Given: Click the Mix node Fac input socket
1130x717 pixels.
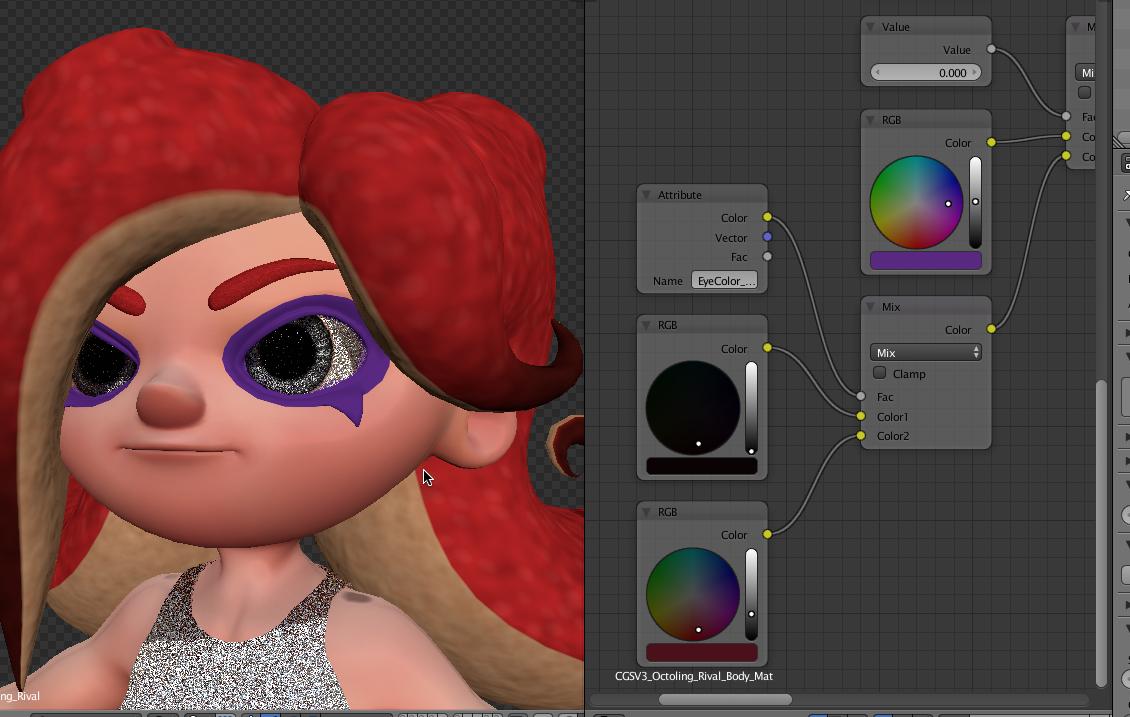Looking at the screenshot, I should [x=861, y=396].
